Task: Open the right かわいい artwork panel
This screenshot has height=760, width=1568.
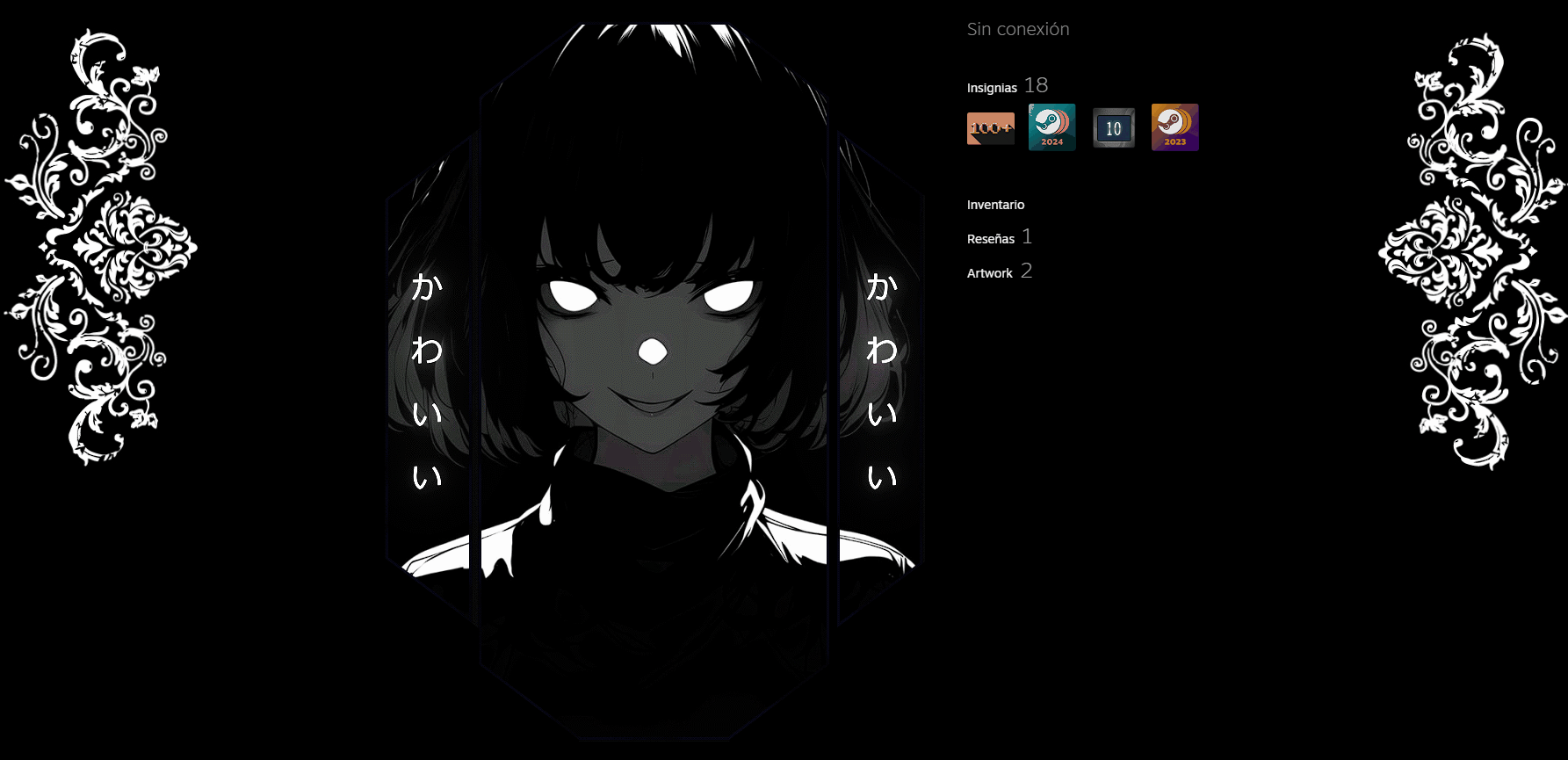Action: [x=881, y=380]
